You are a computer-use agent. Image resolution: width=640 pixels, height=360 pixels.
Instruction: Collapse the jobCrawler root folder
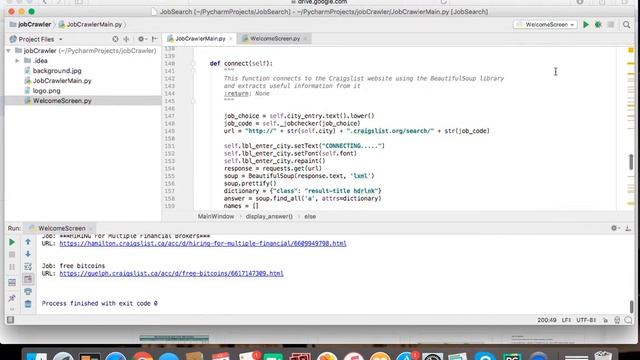9,51
